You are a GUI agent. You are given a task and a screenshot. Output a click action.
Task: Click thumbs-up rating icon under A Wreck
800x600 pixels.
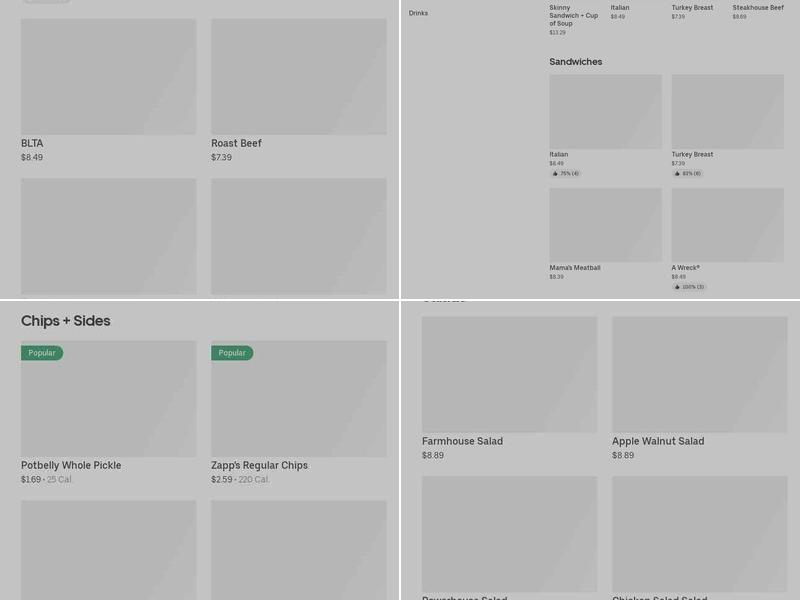(677, 287)
